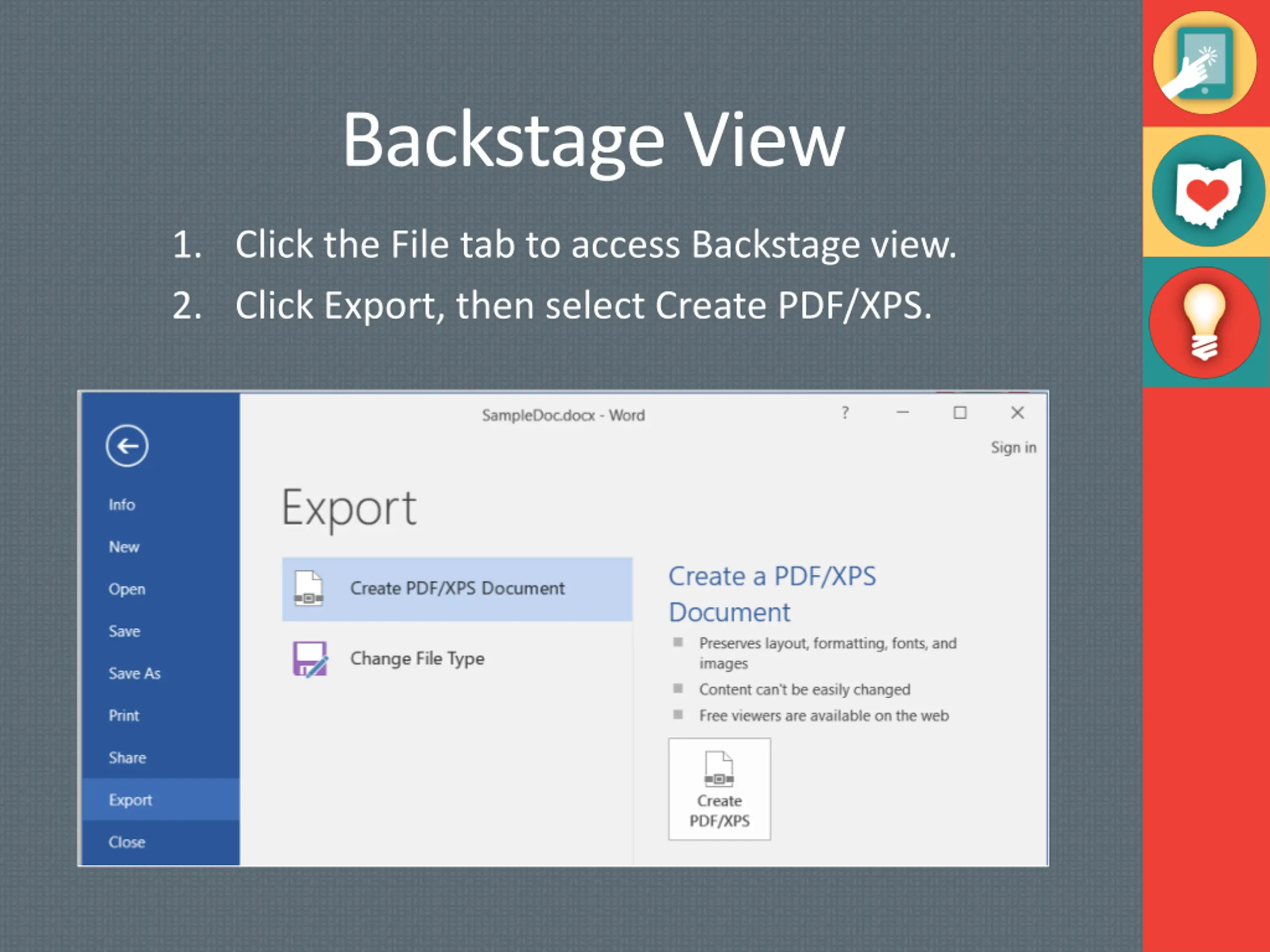Select Share in the sidebar
1270x952 pixels.
point(127,758)
